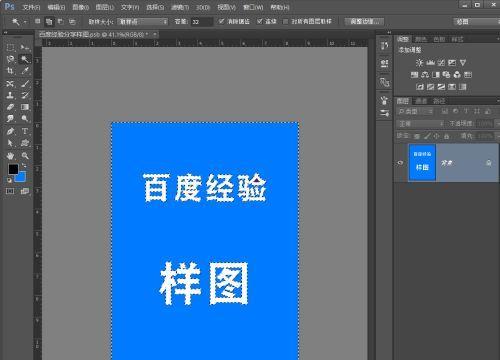The width and height of the screenshot is (500, 360).
Task: Select the Gradient tool
Action: pos(25,107)
